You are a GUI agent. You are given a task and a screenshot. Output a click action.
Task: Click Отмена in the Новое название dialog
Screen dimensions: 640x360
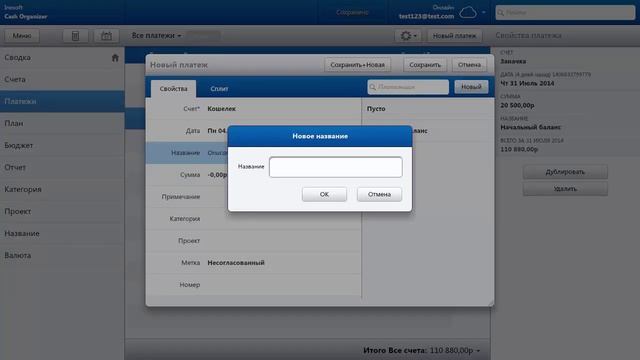tap(379, 194)
